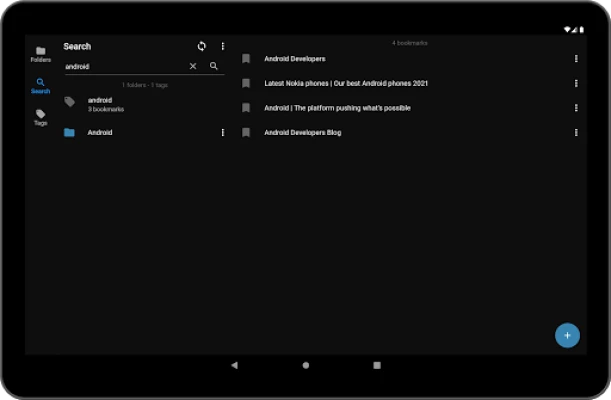Open the Android Developers bookmark

pos(294,59)
